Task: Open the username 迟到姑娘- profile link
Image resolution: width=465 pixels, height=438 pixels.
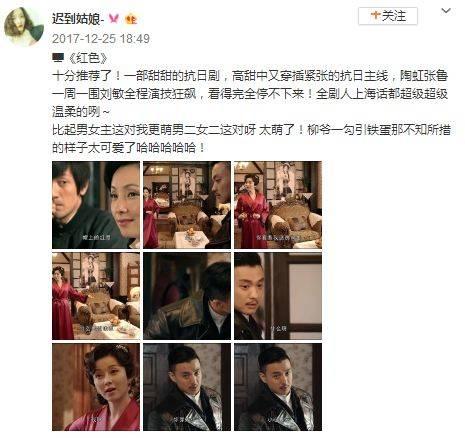Action: pos(78,19)
